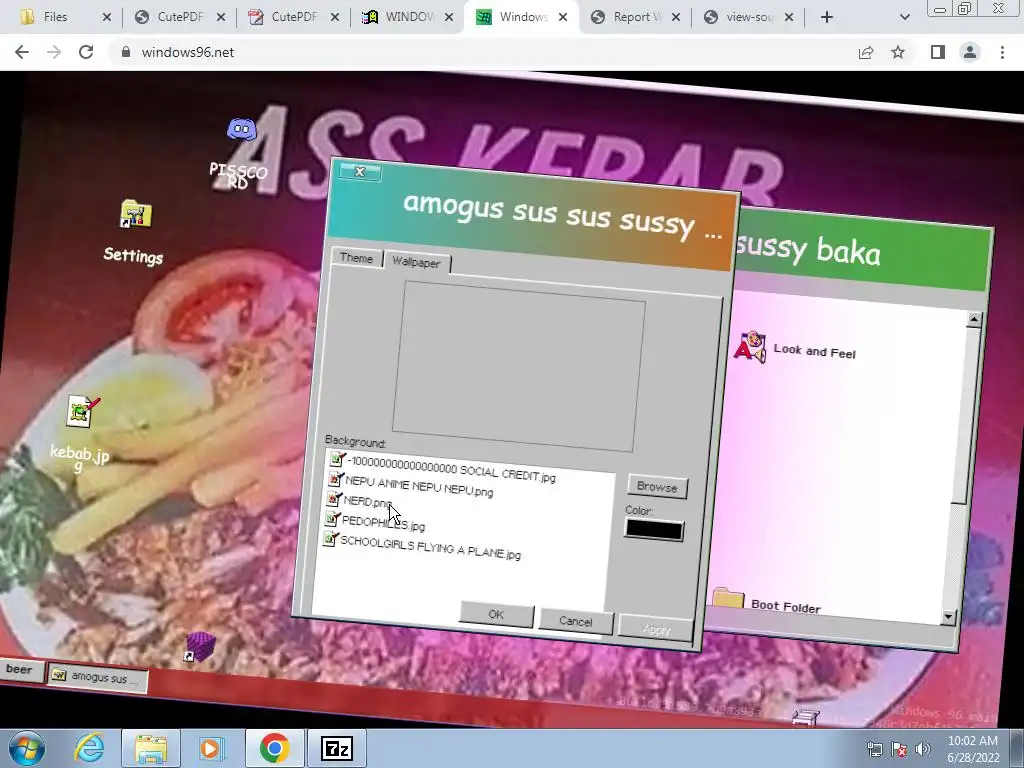Image resolution: width=1024 pixels, height=768 pixels.
Task: Click scroll down arrow in sussy baka window
Action: tap(948, 616)
